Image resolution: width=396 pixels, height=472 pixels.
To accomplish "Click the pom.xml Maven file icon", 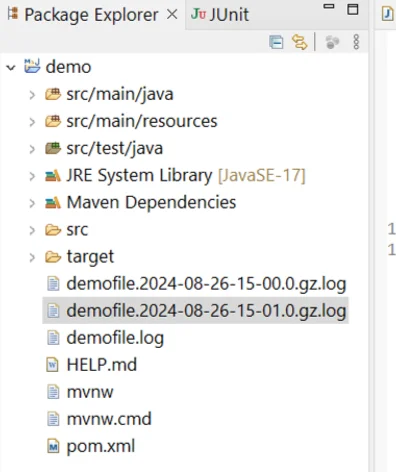I will pos(53,446).
